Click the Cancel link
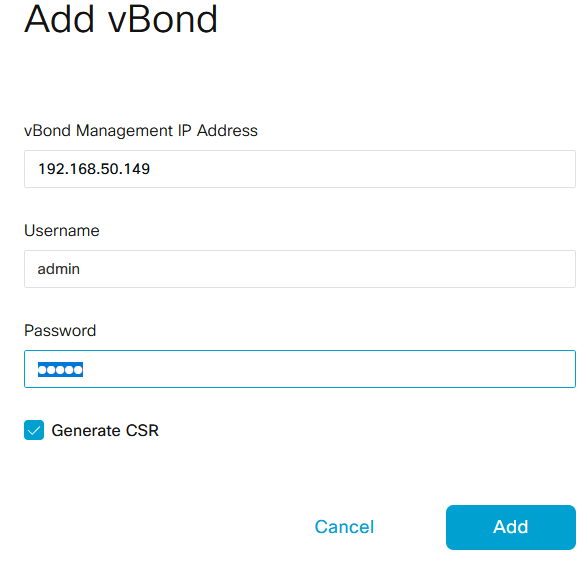Viewport: 588px width, 565px height. coord(344,527)
